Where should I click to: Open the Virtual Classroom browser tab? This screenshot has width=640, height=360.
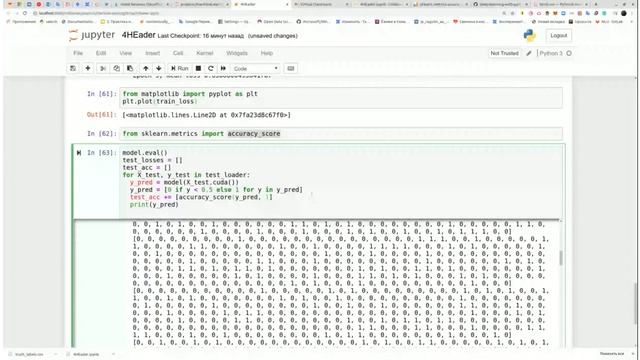pyautogui.click(x=321, y=4)
